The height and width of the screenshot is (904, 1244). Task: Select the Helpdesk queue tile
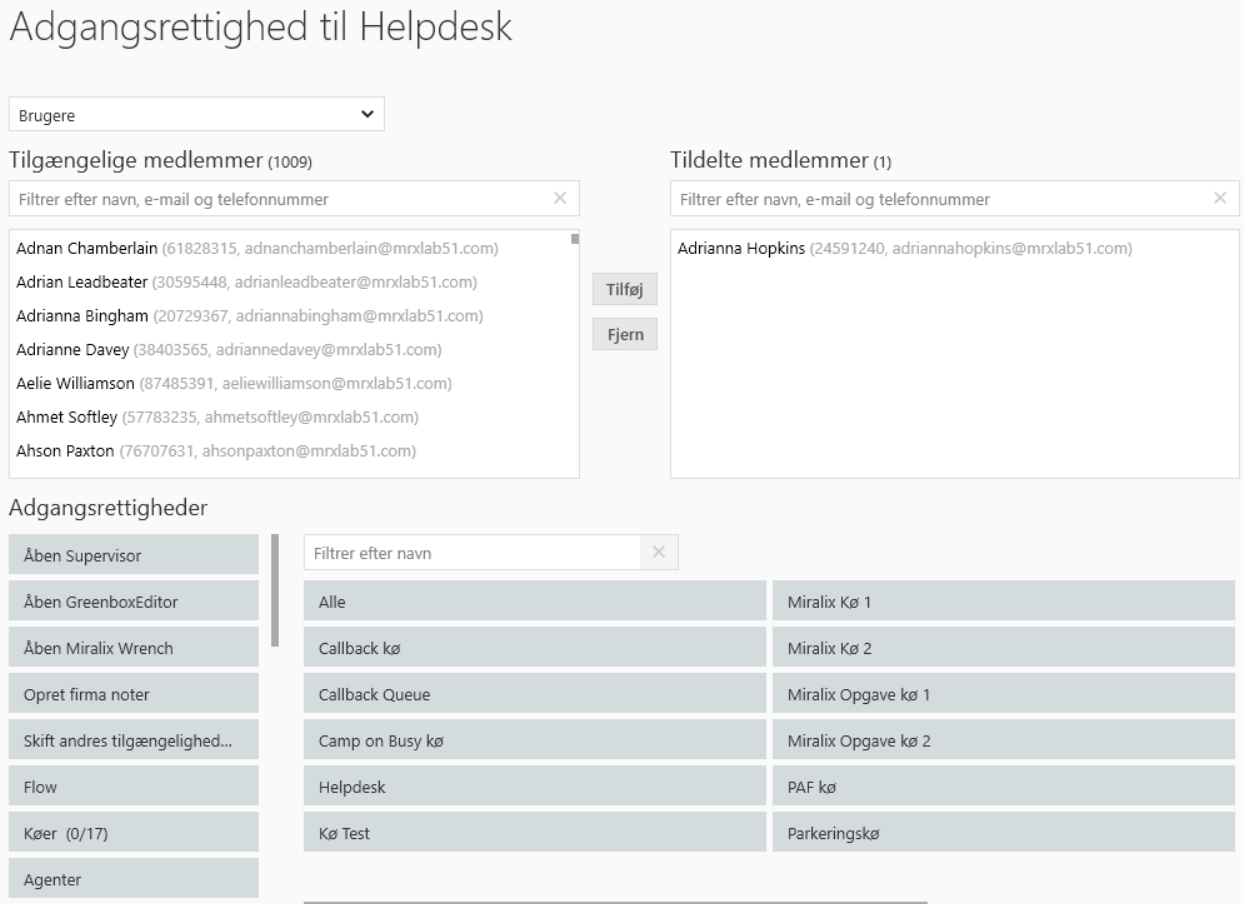(534, 787)
